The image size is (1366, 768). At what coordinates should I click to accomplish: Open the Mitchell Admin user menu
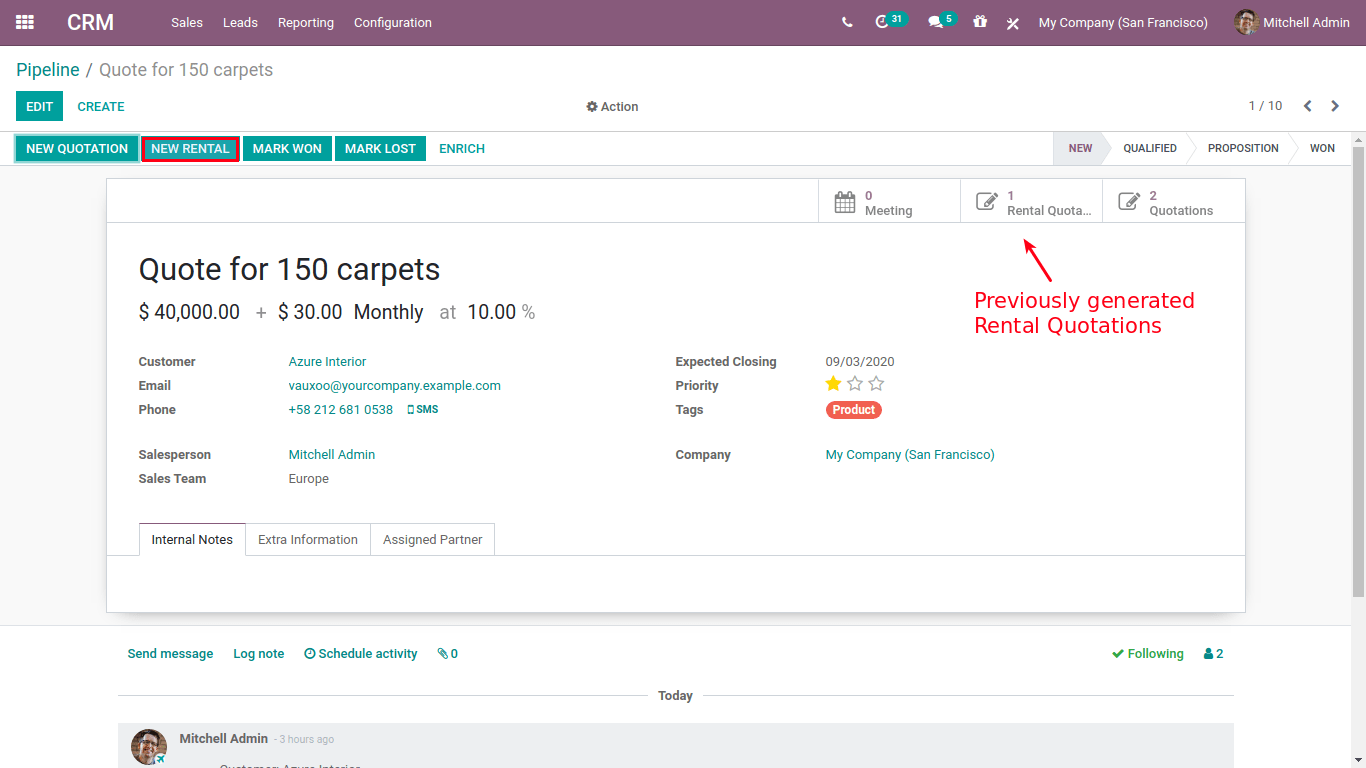click(x=1292, y=22)
